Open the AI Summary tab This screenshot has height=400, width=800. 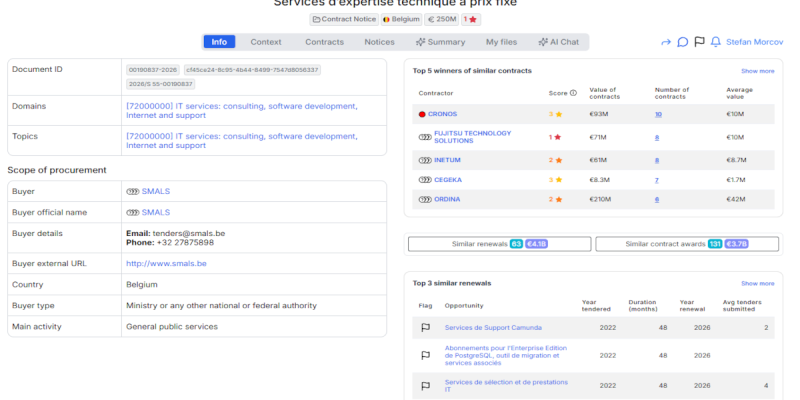pyautogui.click(x=440, y=42)
